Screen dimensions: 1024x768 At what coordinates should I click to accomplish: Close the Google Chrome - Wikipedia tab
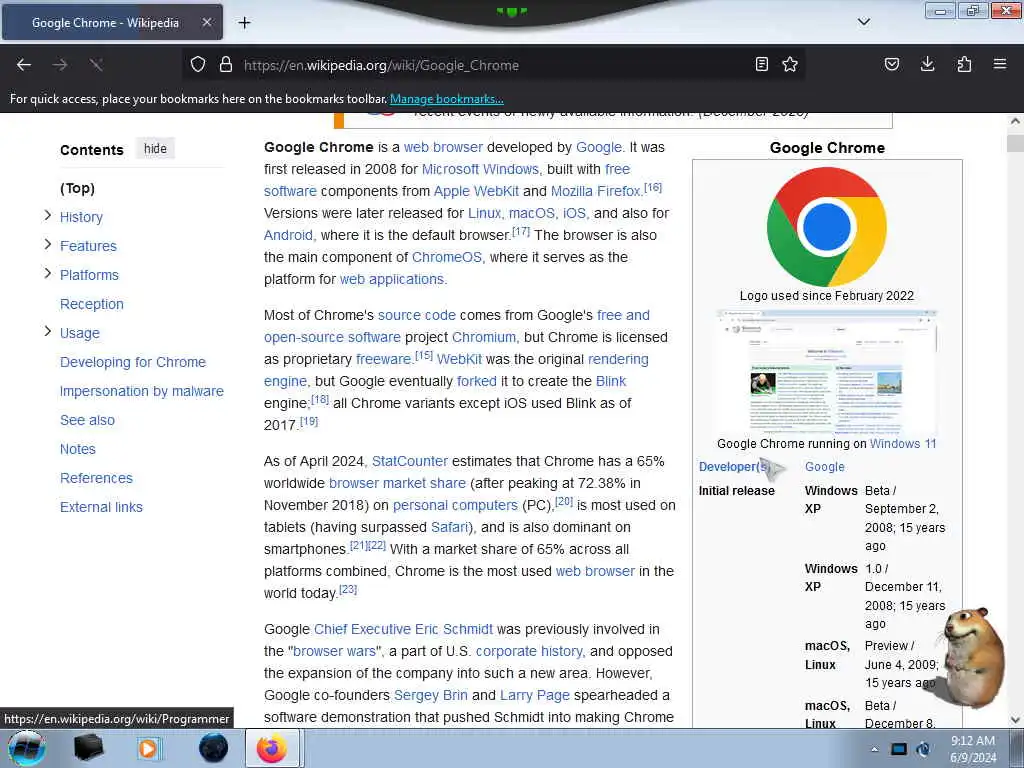coord(206,22)
